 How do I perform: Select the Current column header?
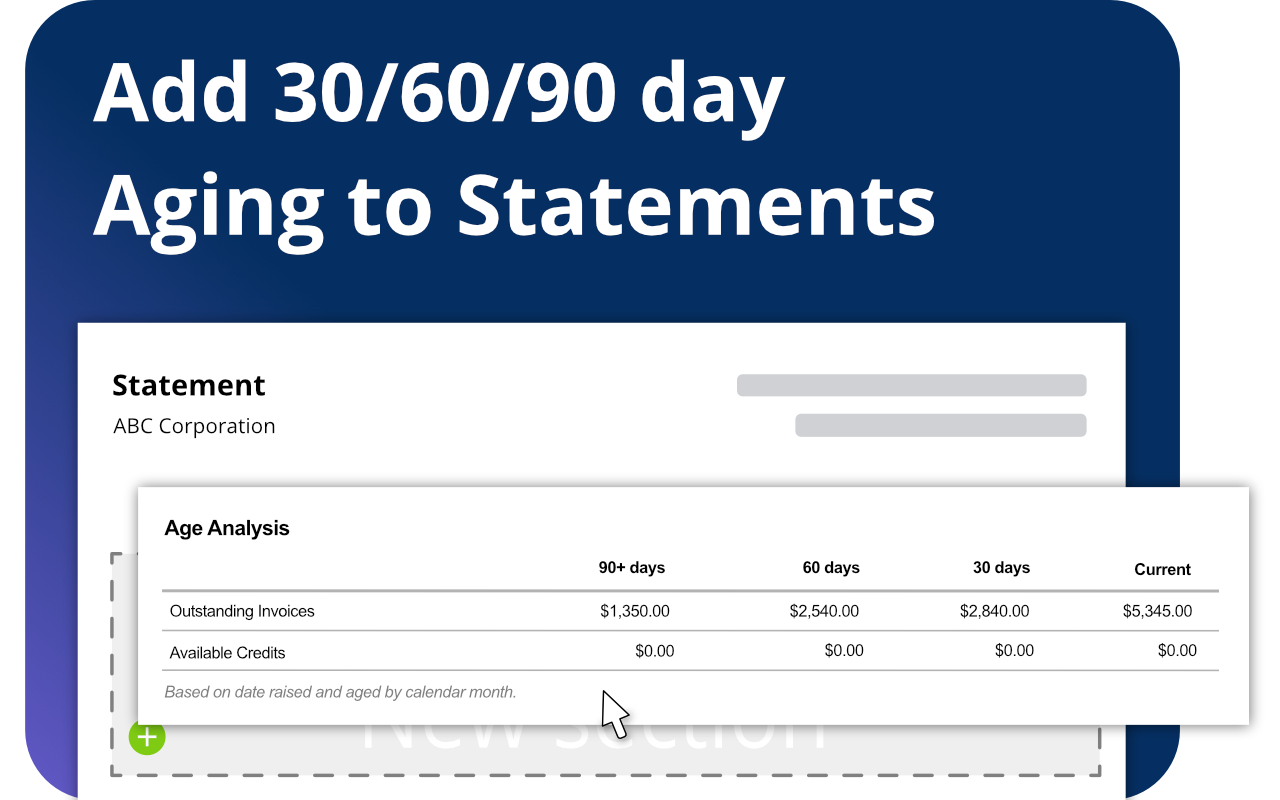(x=1162, y=569)
